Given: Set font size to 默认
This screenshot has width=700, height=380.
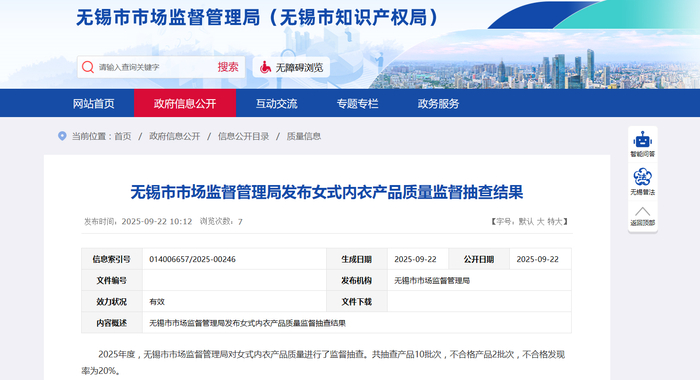Looking at the screenshot, I should pos(525,221).
